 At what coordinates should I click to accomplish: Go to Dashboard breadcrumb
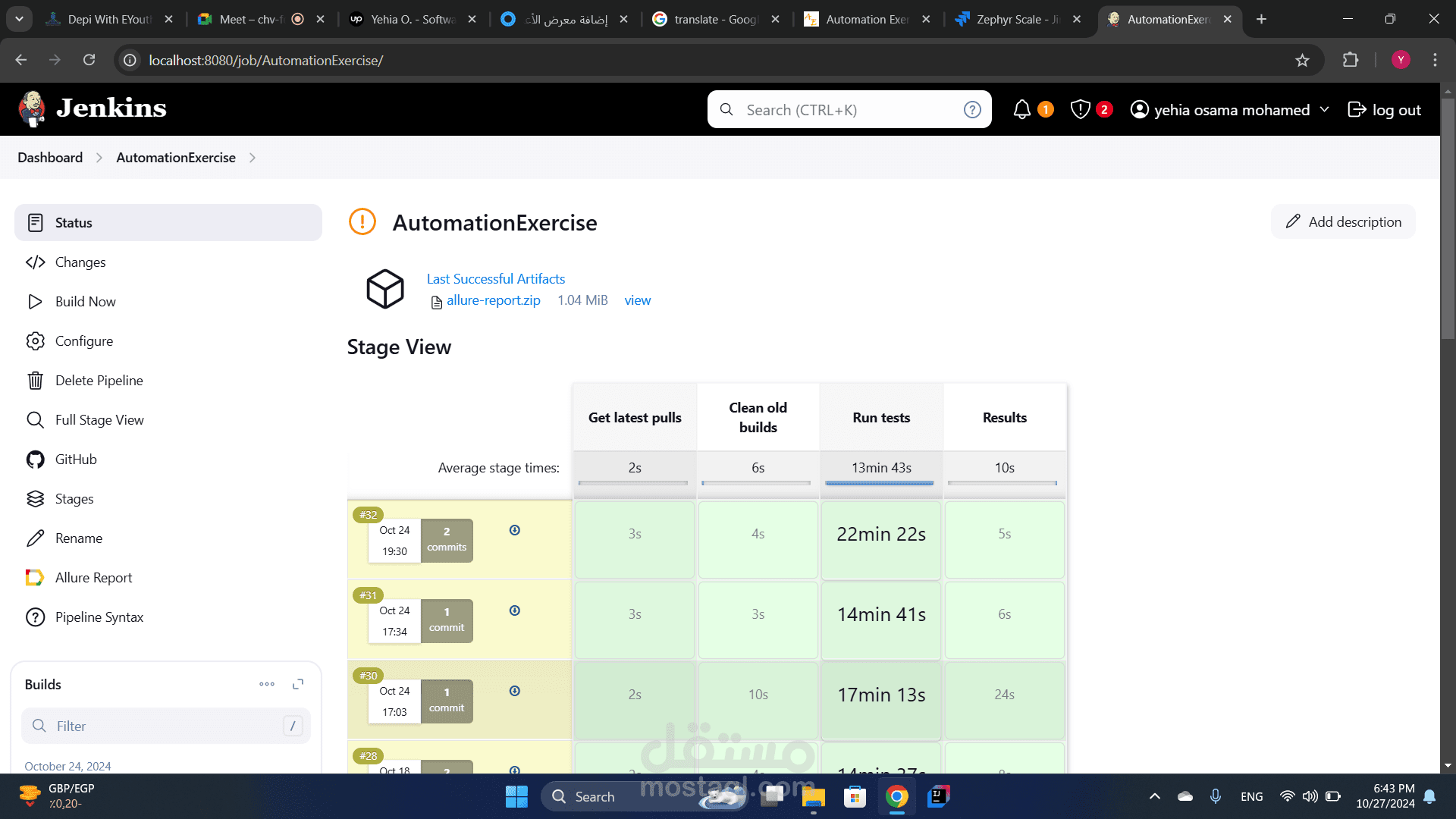(x=50, y=158)
